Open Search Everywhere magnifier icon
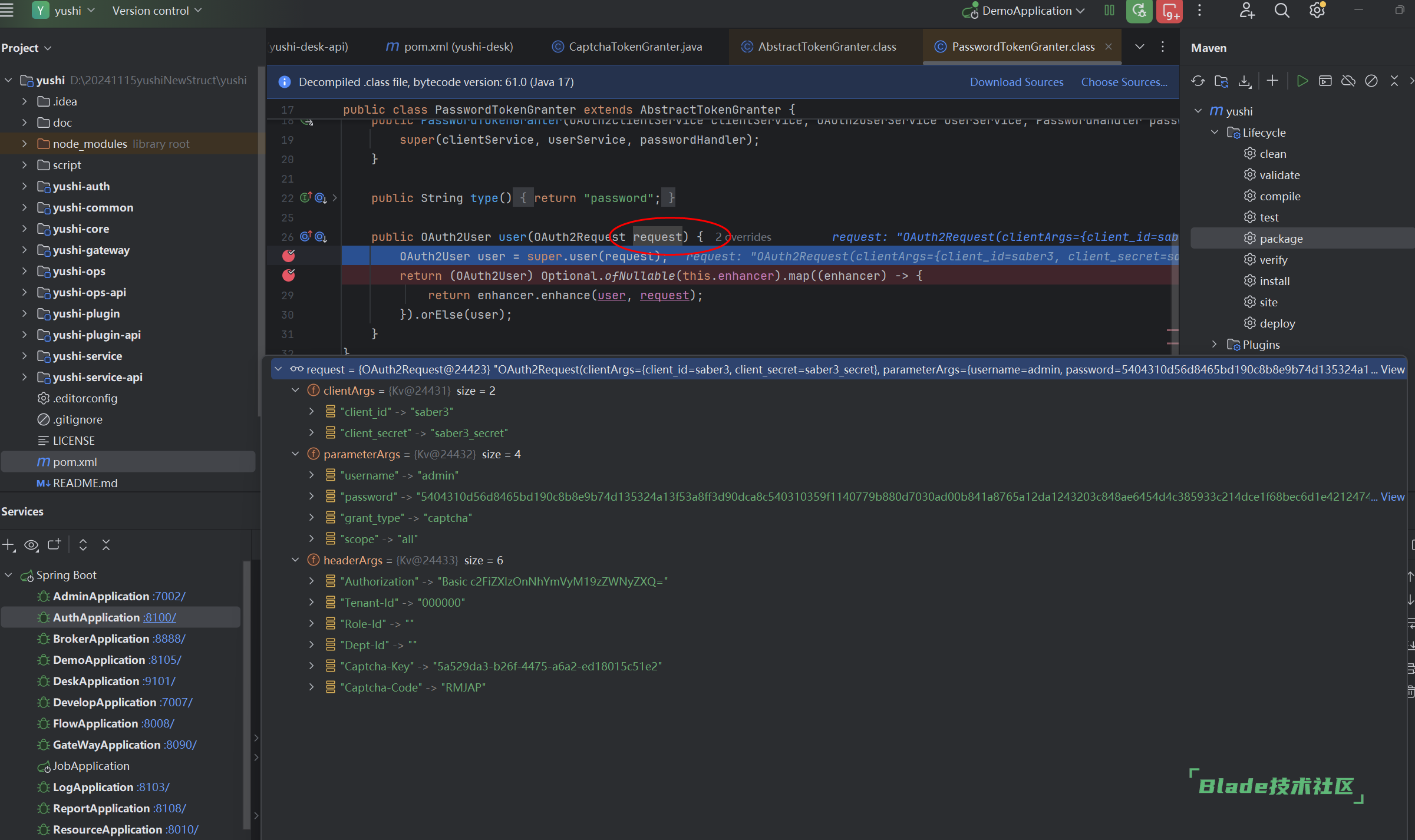 pos(1282,11)
